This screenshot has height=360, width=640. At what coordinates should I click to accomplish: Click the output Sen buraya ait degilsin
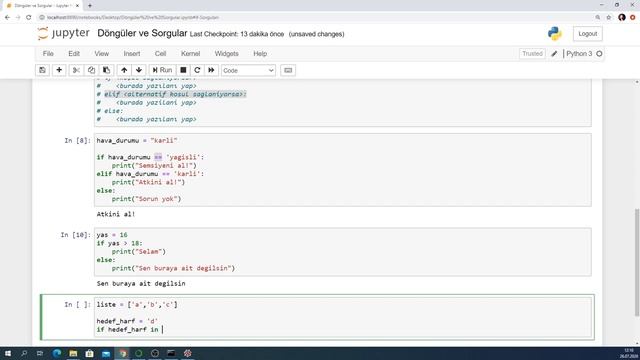tap(141, 283)
